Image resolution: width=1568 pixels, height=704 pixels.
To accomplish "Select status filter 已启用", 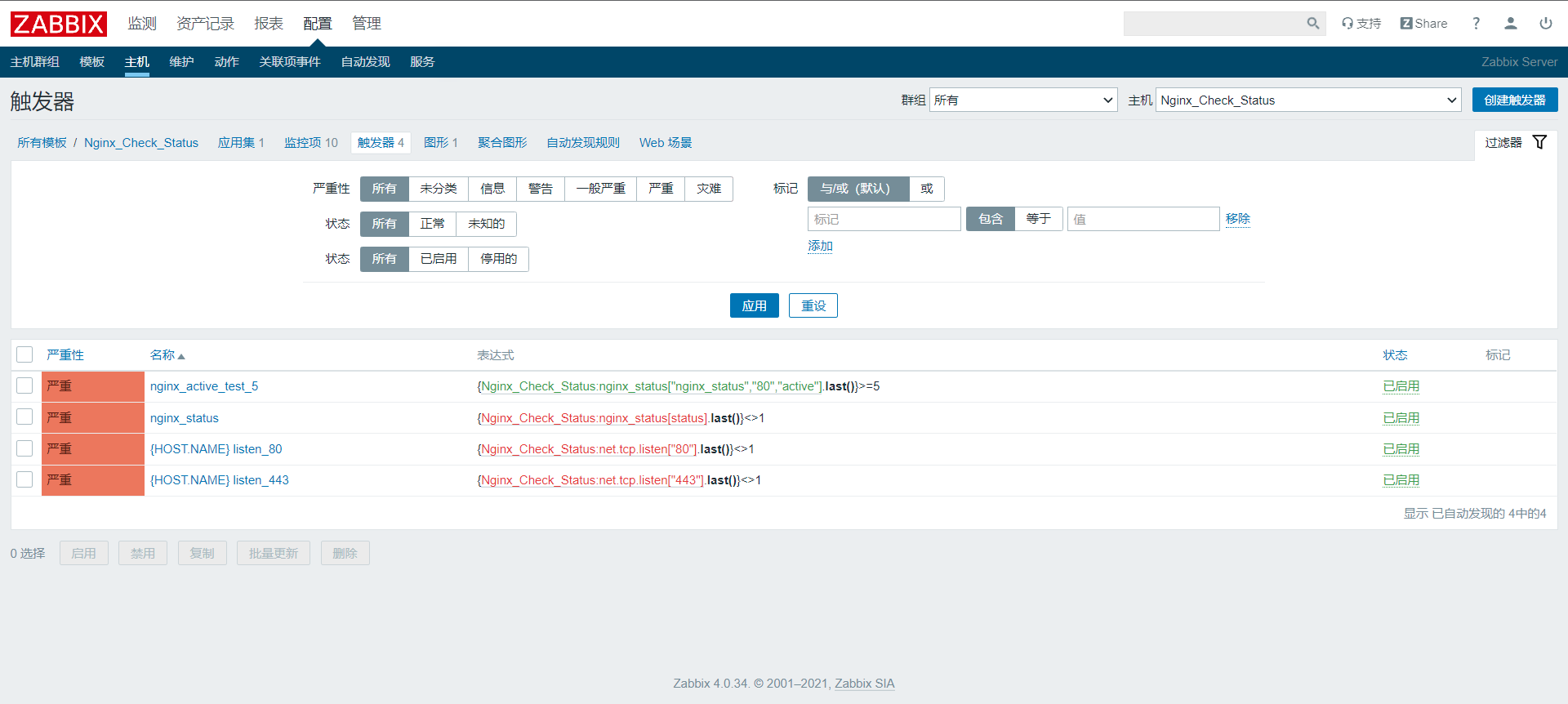I will pyautogui.click(x=439, y=259).
